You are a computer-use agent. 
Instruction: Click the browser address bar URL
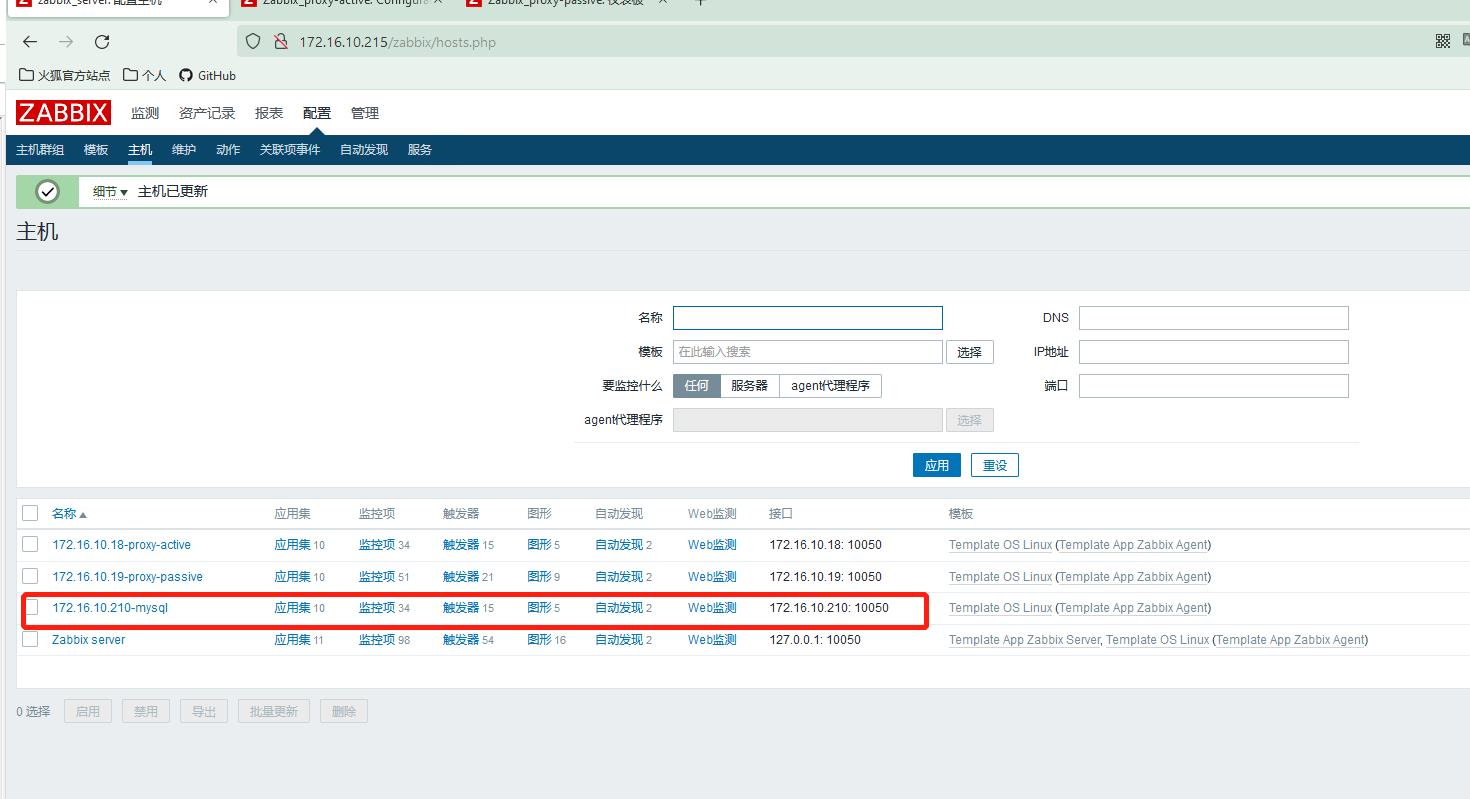coord(398,42)
